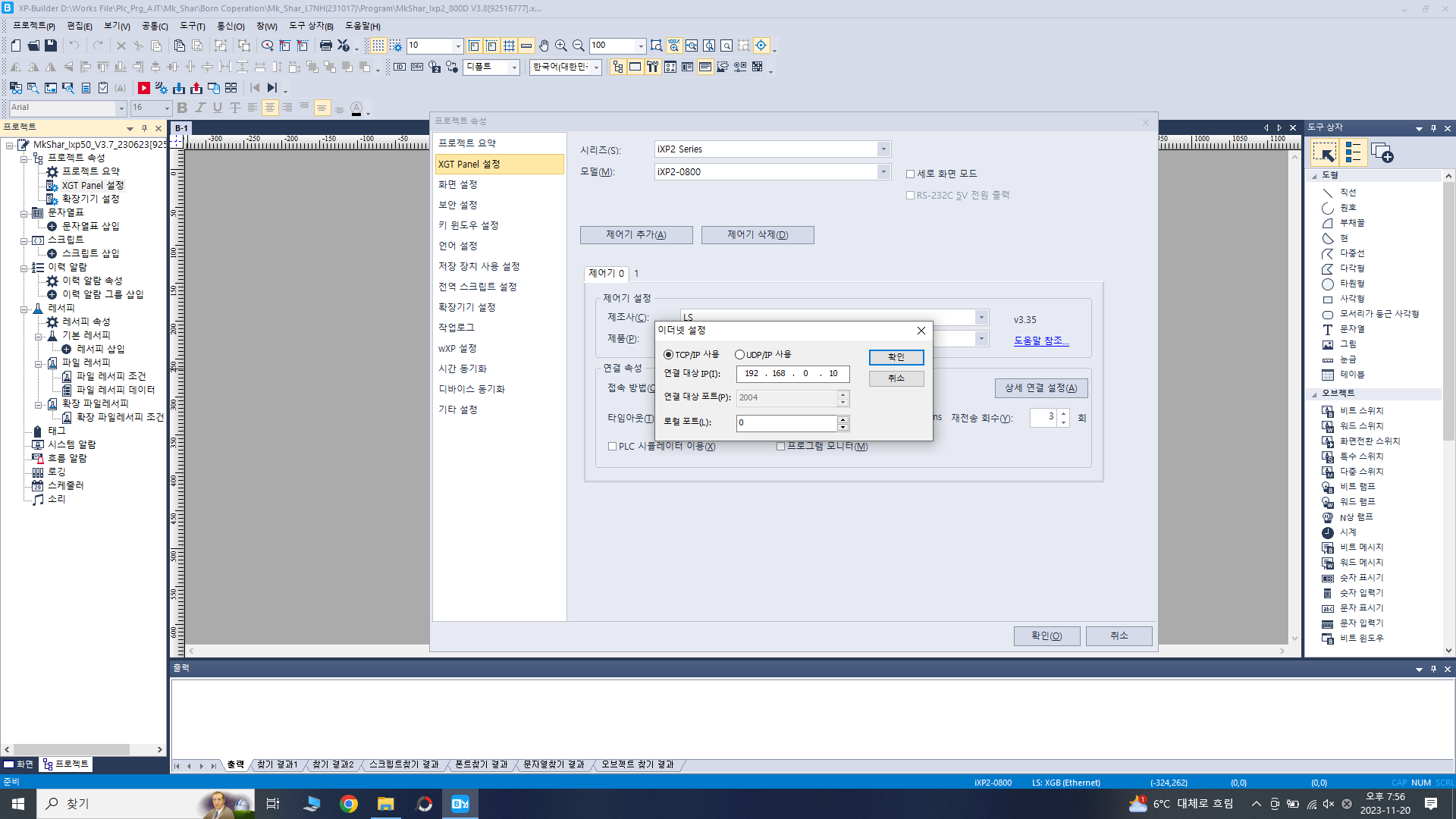
Task: Confirm Ethernet settings with 확인 button
Action: pyautogui.click(x=896, y=357)
